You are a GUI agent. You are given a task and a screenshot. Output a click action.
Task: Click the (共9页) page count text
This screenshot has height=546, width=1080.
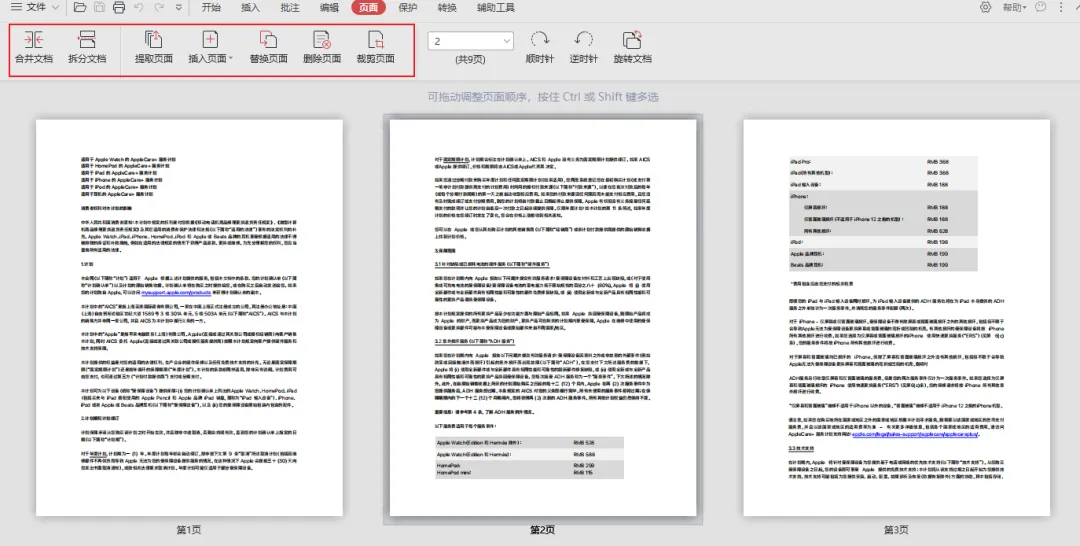(x=470, y=59)
